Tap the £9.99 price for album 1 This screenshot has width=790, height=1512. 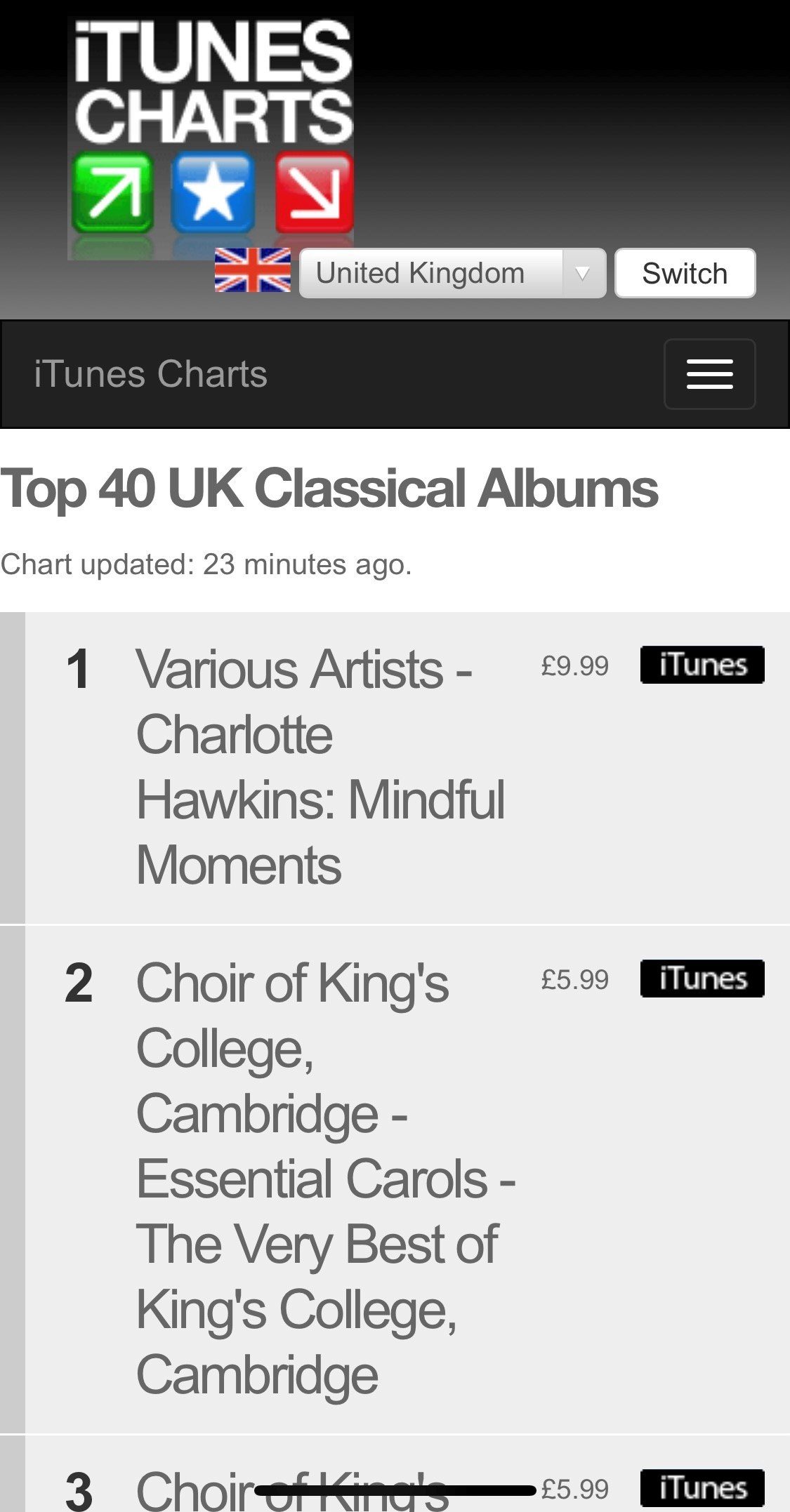pos(574,665)
